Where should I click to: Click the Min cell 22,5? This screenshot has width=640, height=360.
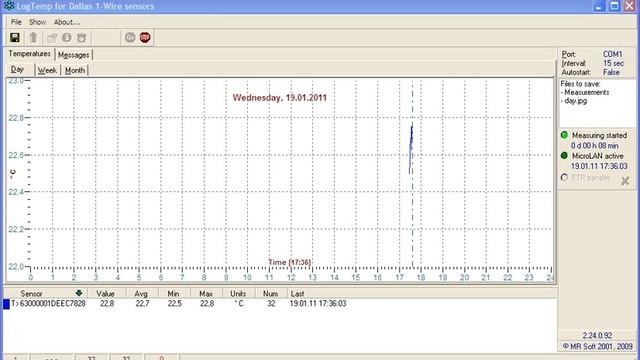click(x=174, y=304)
